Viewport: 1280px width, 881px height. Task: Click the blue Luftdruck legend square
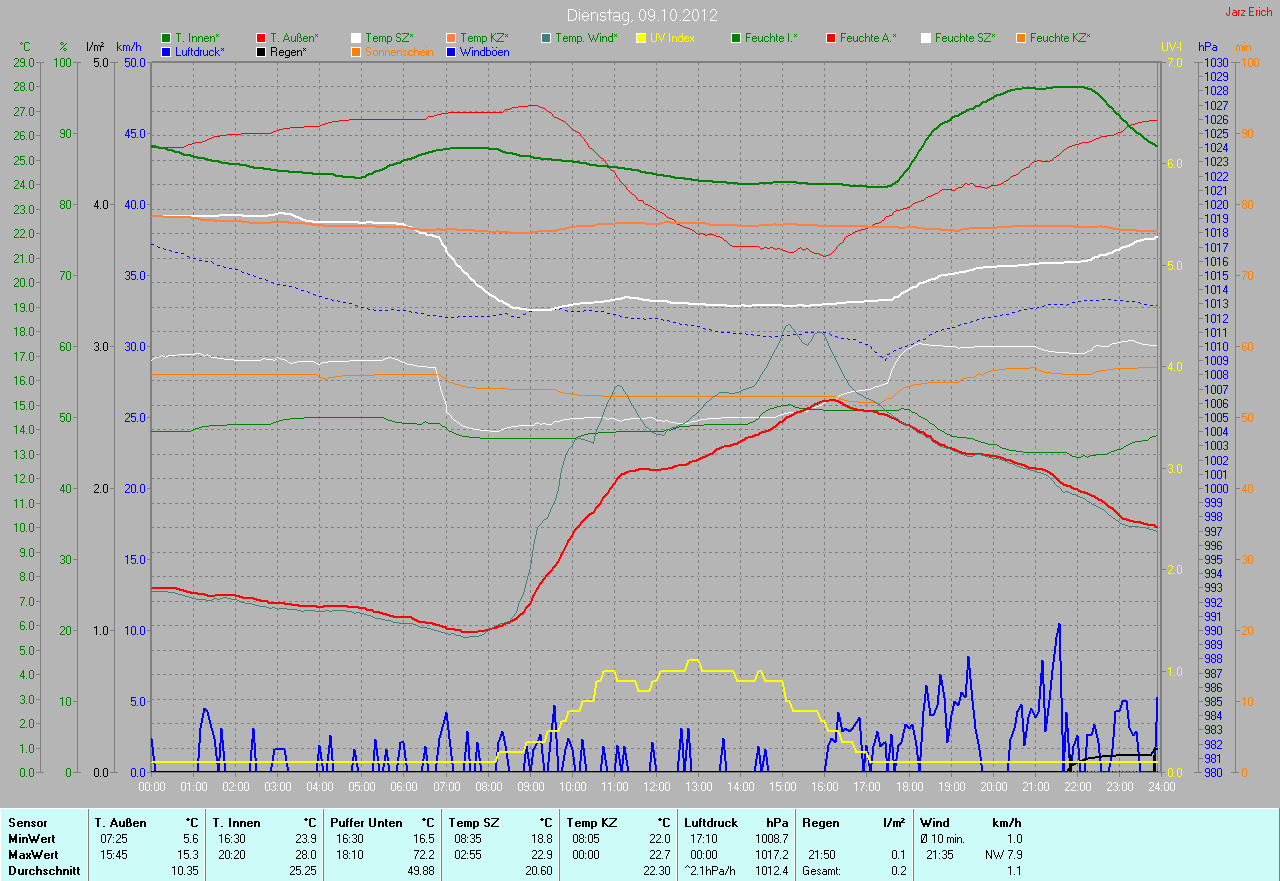(x=166, y=51)
